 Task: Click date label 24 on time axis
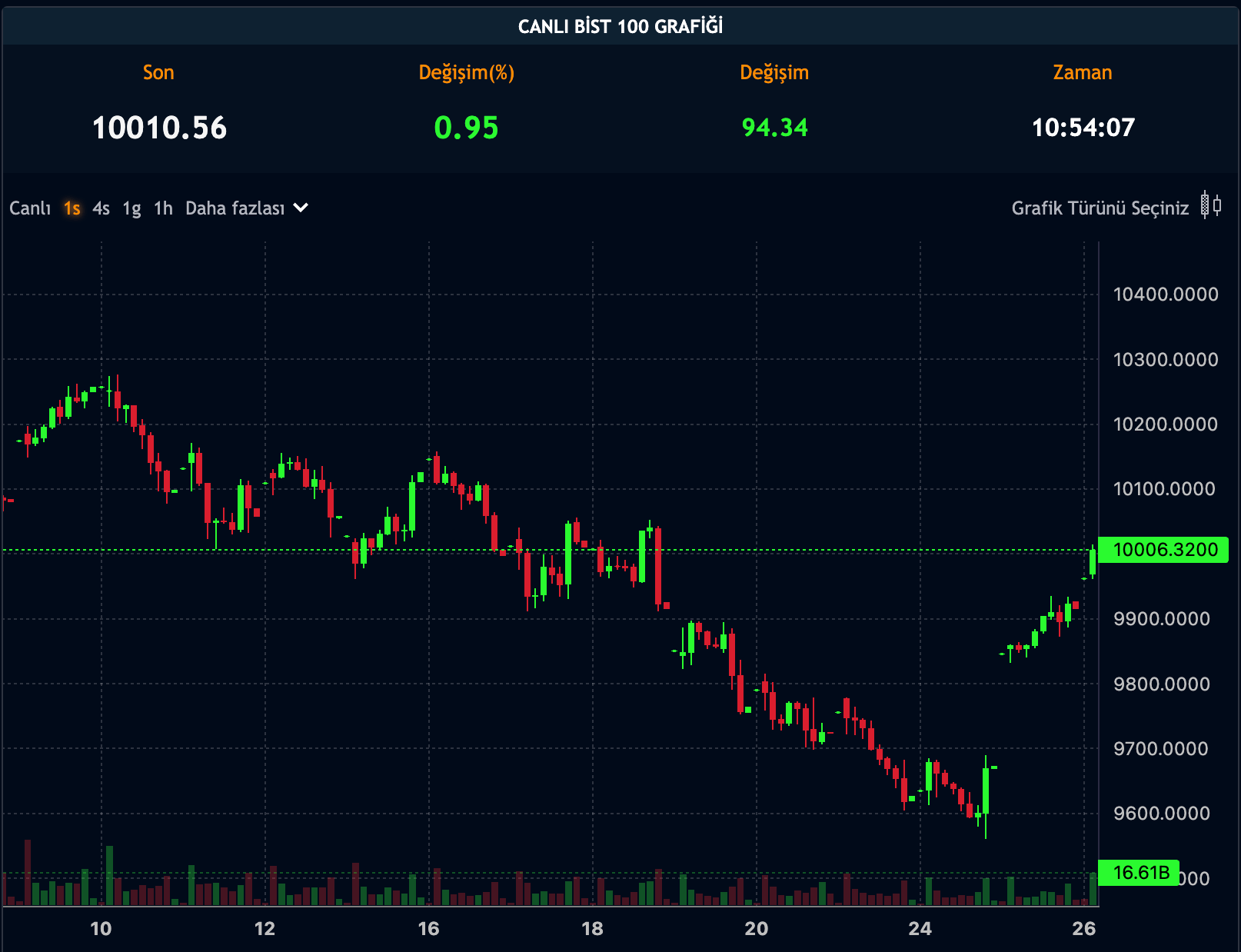click(x=920, y=929)
